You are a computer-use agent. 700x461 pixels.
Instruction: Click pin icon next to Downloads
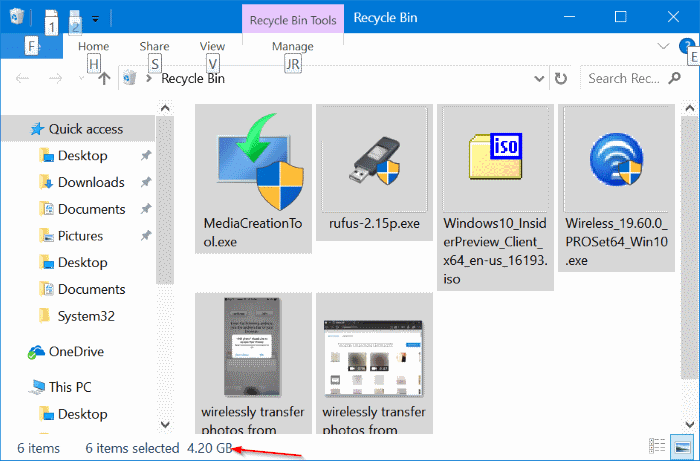[146, 183]
